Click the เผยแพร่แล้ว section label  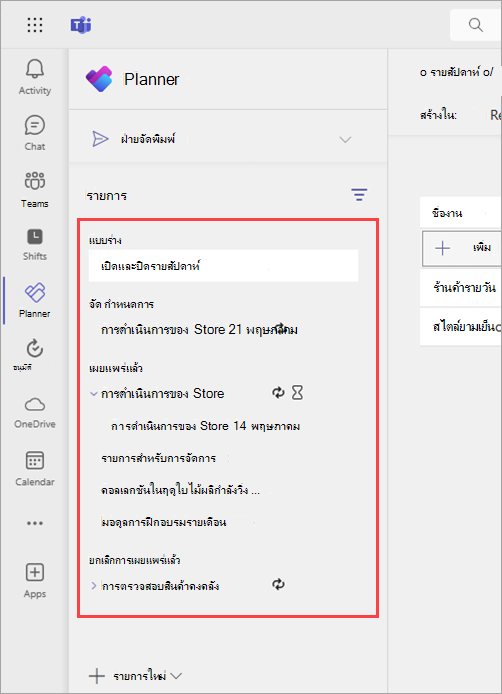click(x=116, y=368)
